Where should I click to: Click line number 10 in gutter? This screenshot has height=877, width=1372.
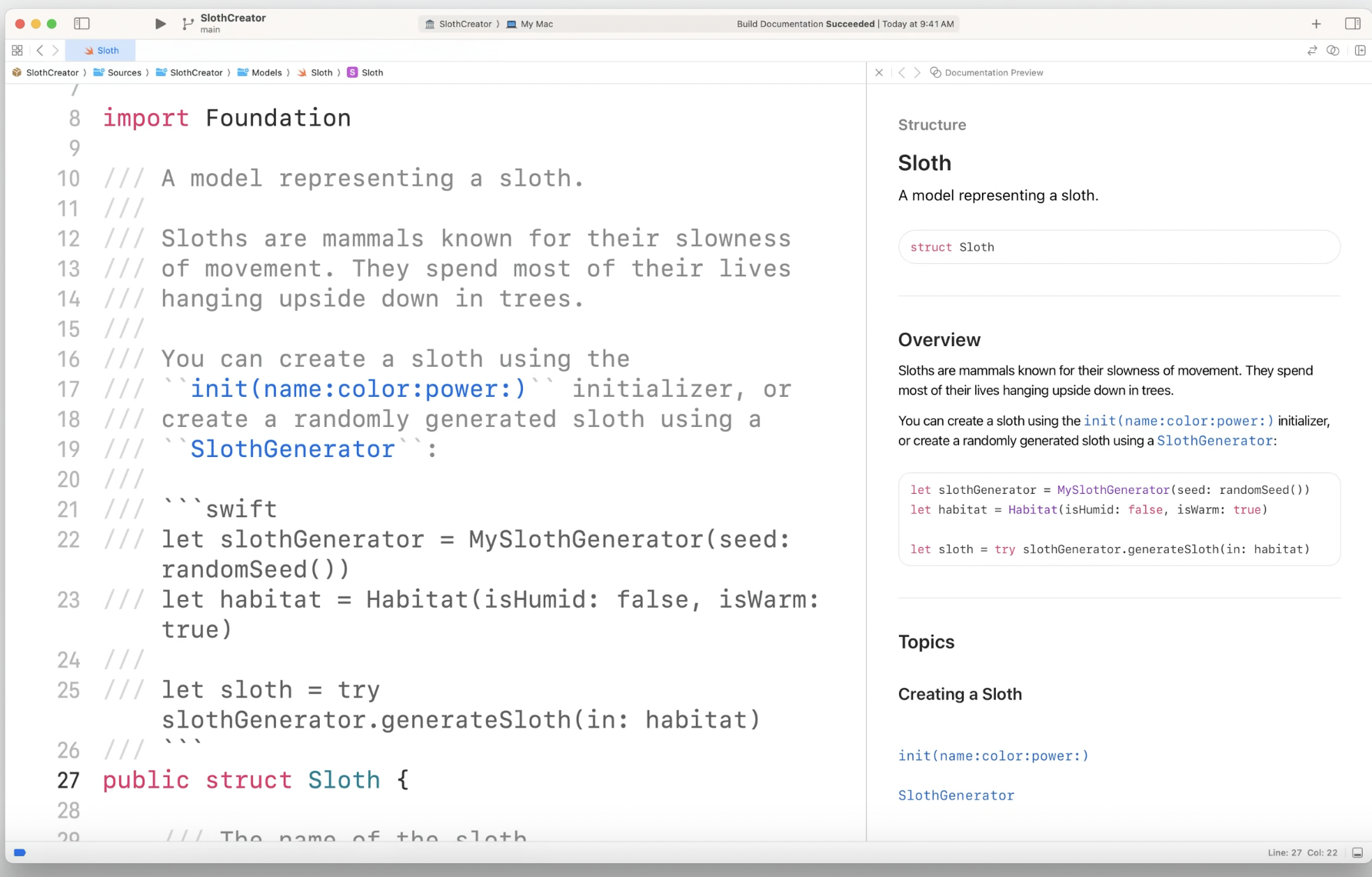click(x=68, y=178)
